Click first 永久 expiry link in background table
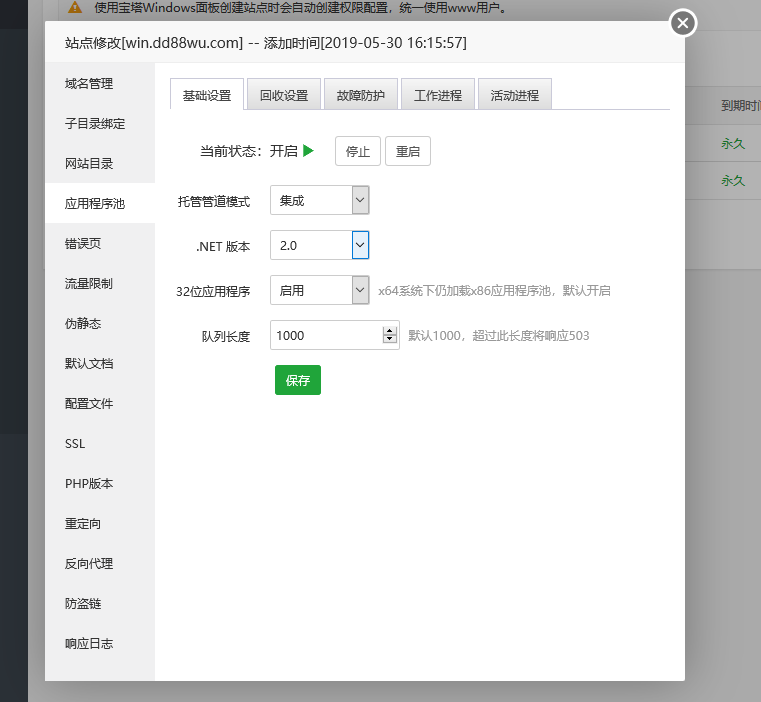The image size is (761, 702). pyautogui.click(x=732, y=143)
